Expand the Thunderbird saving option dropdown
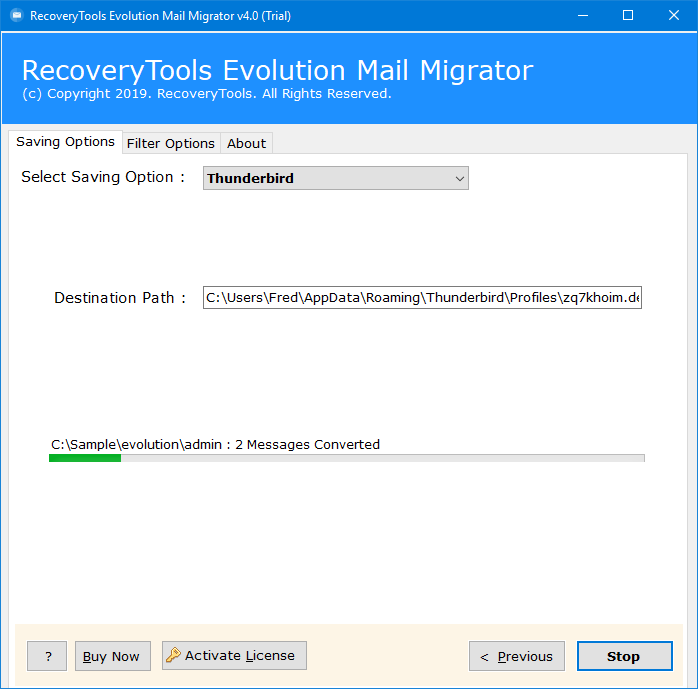The image size is (698, 689). click(336, 178)
